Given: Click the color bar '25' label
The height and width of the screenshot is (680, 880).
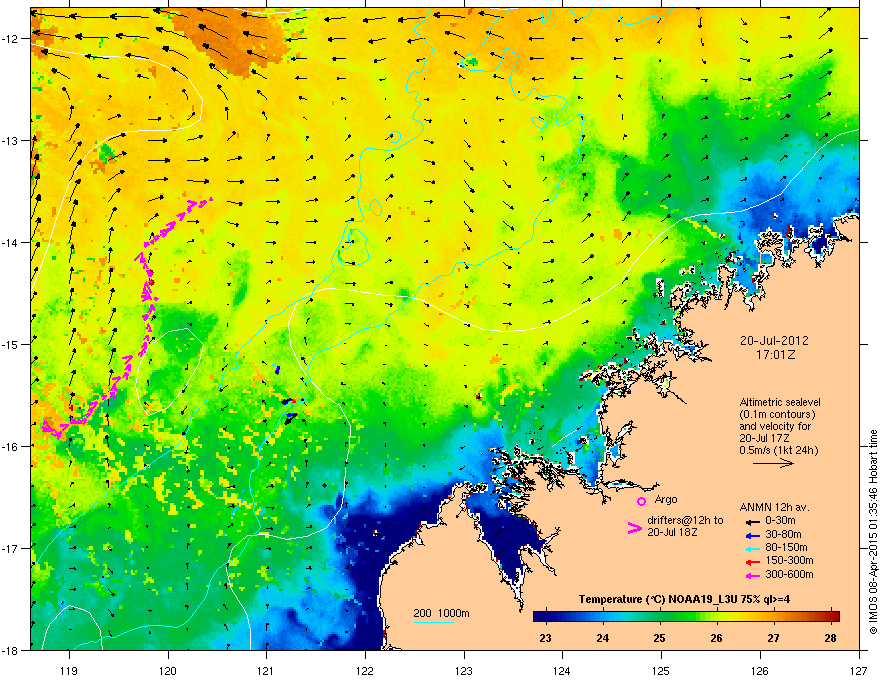Looking at the screenshot, I should (x=659, y=638).
